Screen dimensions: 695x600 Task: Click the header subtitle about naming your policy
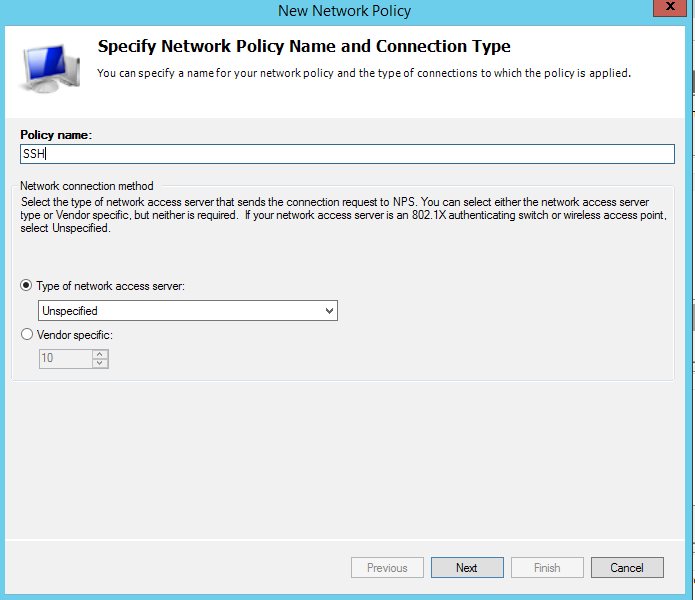pos(363,73)
